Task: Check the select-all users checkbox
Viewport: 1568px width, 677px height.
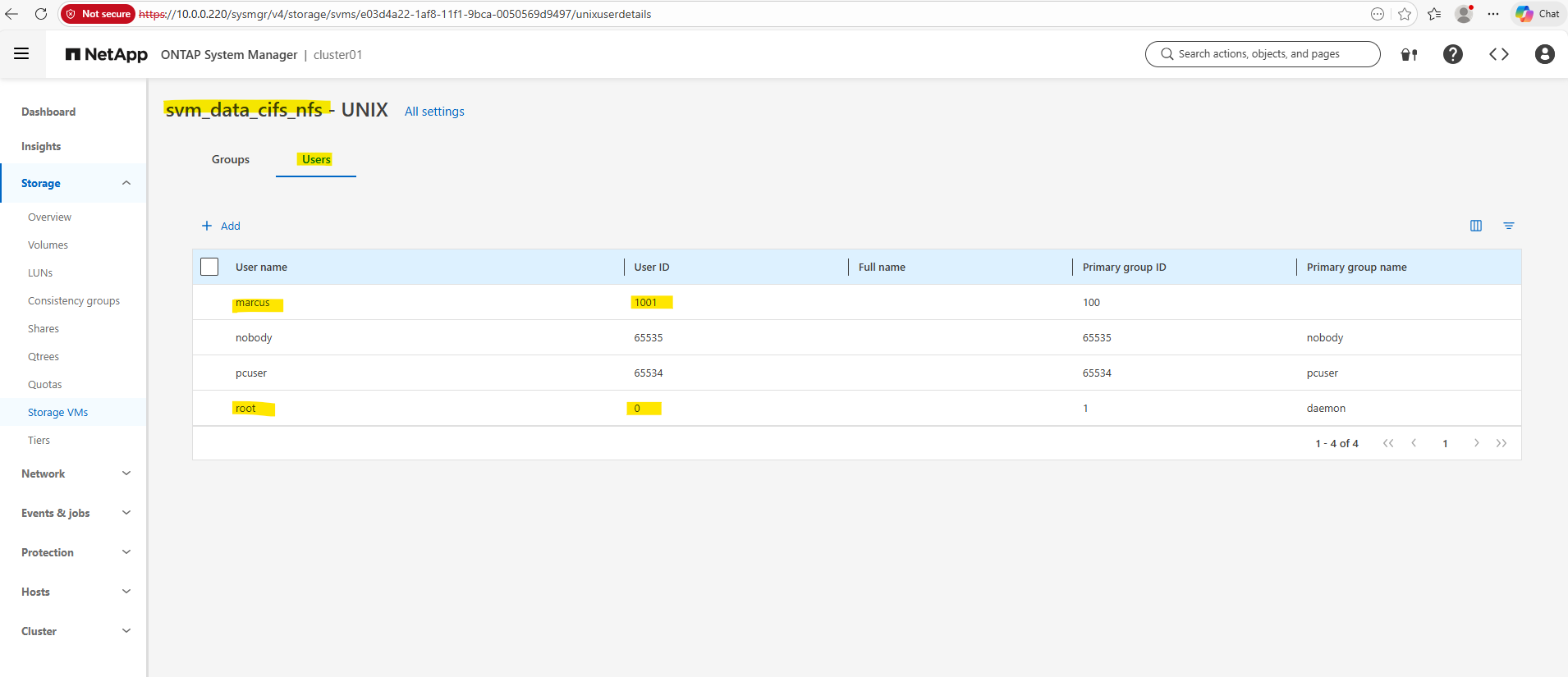Action: click(209, 267)
